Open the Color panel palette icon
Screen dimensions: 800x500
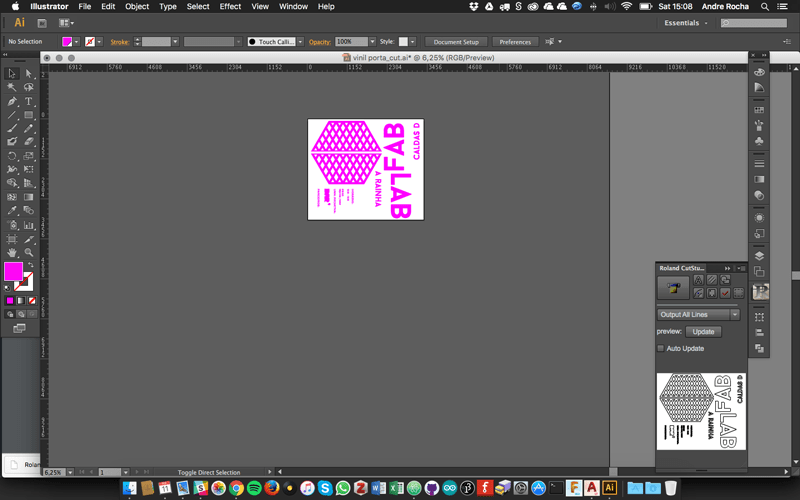pos(759,71)
